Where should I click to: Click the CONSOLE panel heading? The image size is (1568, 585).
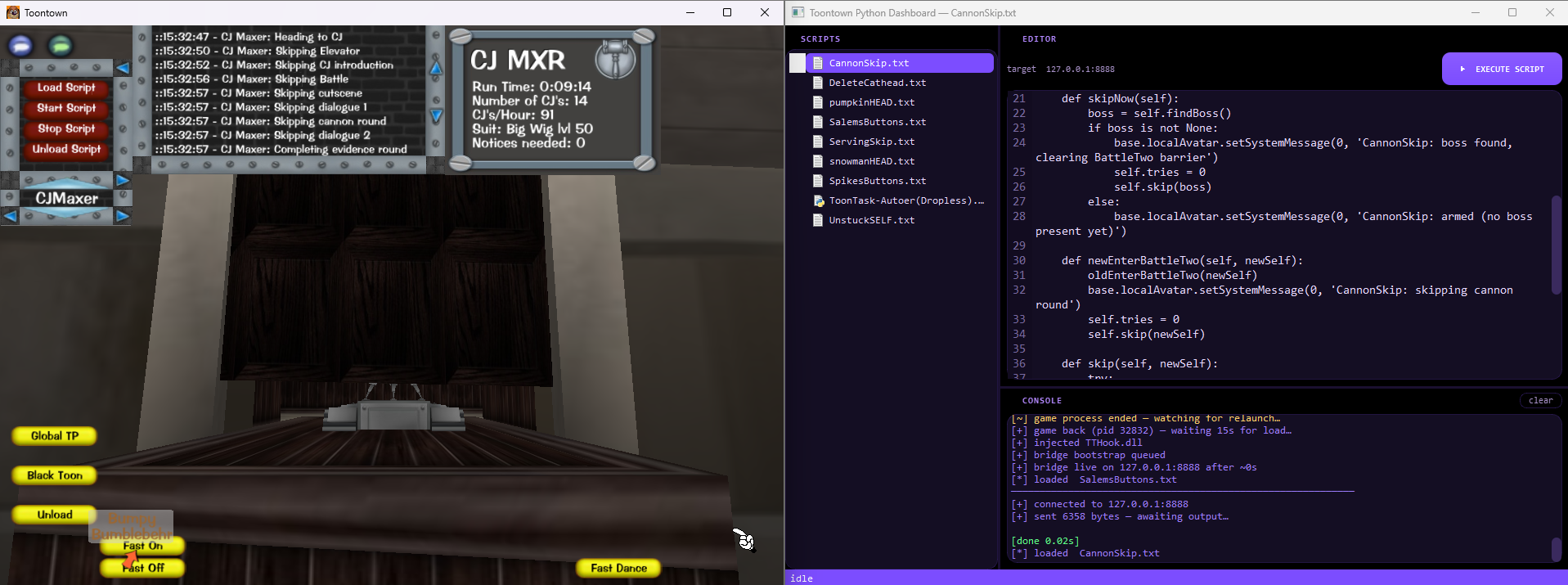click(x=1041, y=401)
